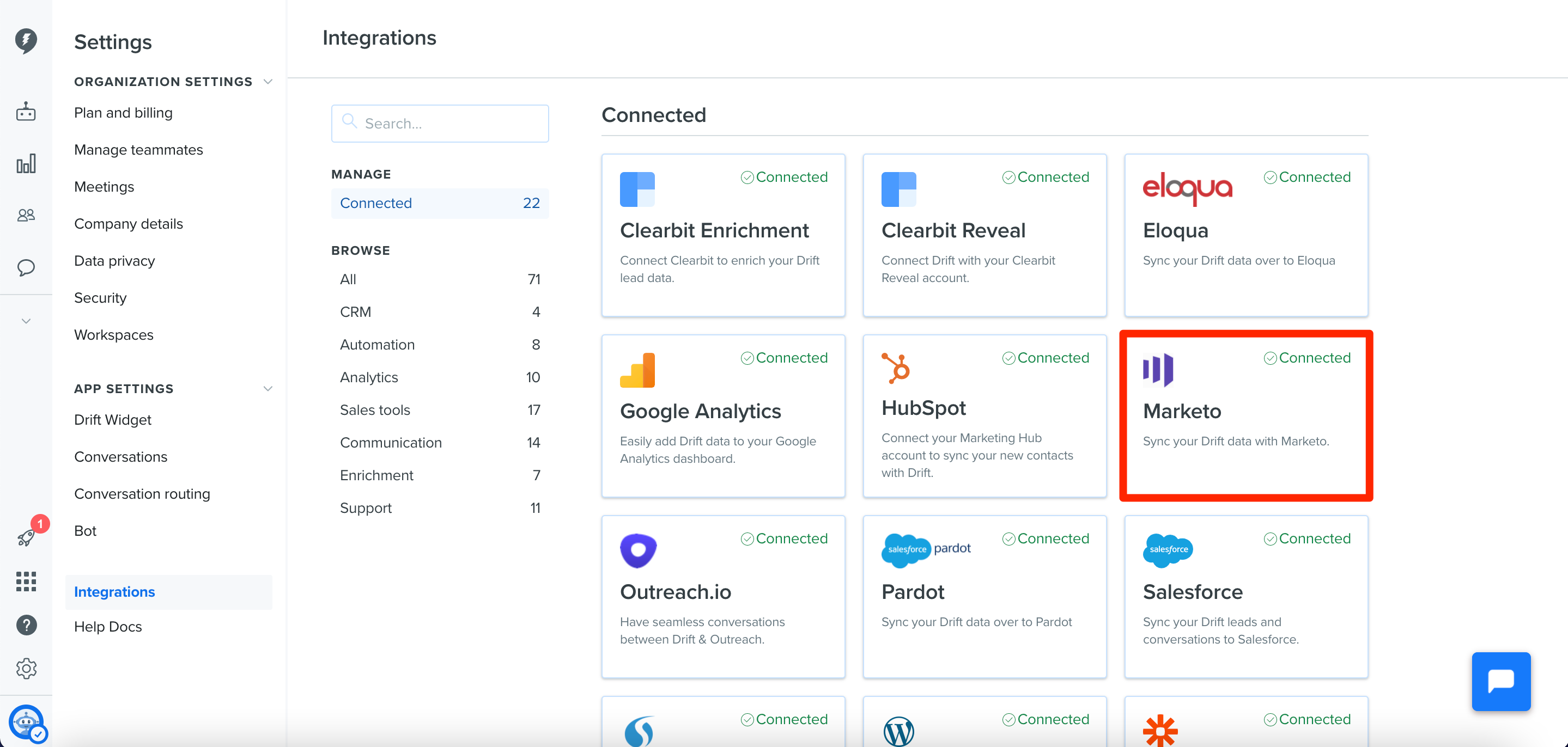Filter integrations by Support category
This screenshot has width=1568, height=747.
pyautogui.click(x=440, y=508)
